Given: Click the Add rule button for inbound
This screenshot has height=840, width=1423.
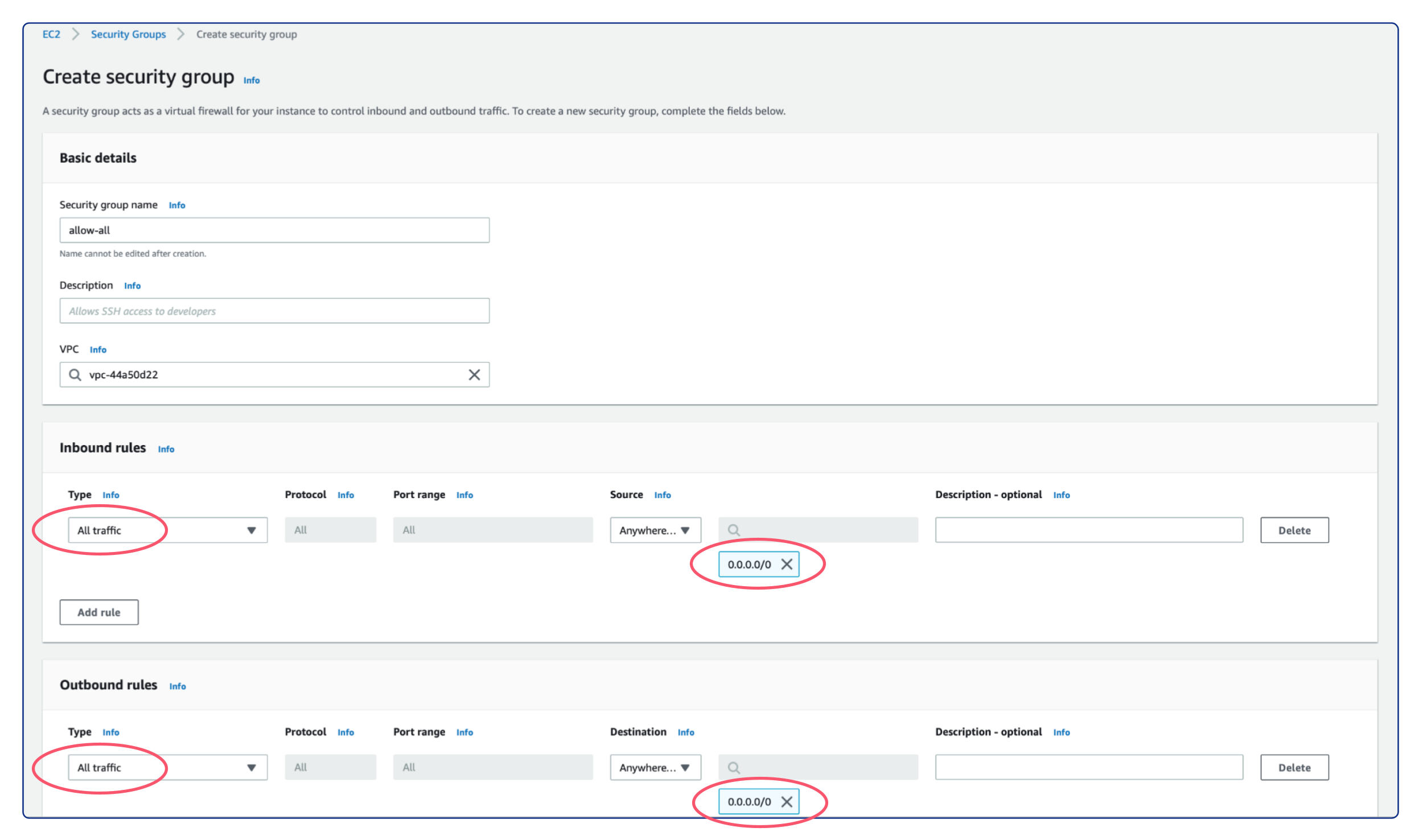Looking at the screenshot, I should 98,612.
